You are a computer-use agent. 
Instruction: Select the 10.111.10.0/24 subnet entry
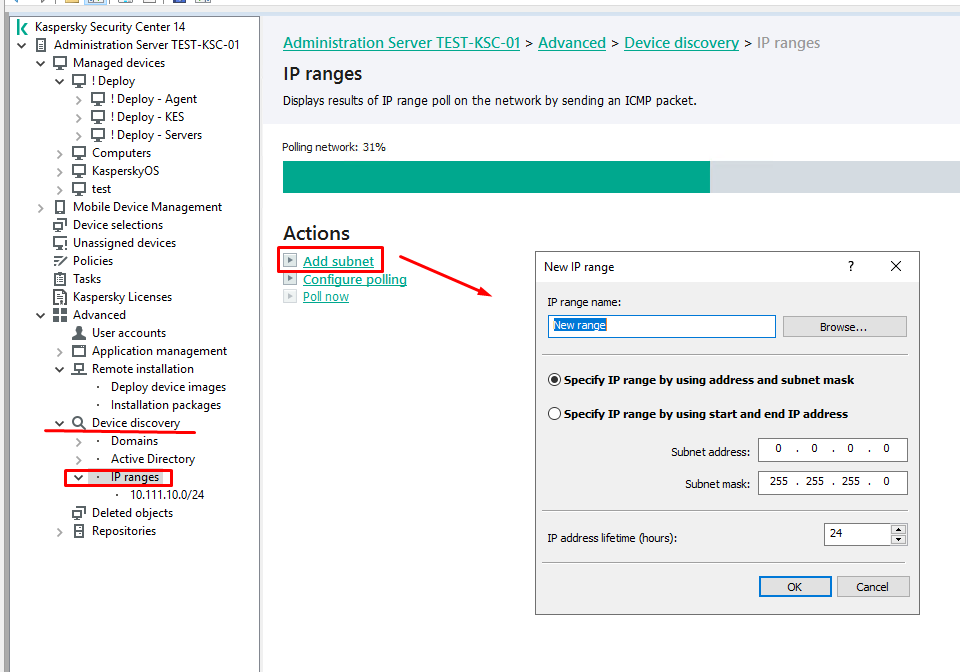coord(167,495)
